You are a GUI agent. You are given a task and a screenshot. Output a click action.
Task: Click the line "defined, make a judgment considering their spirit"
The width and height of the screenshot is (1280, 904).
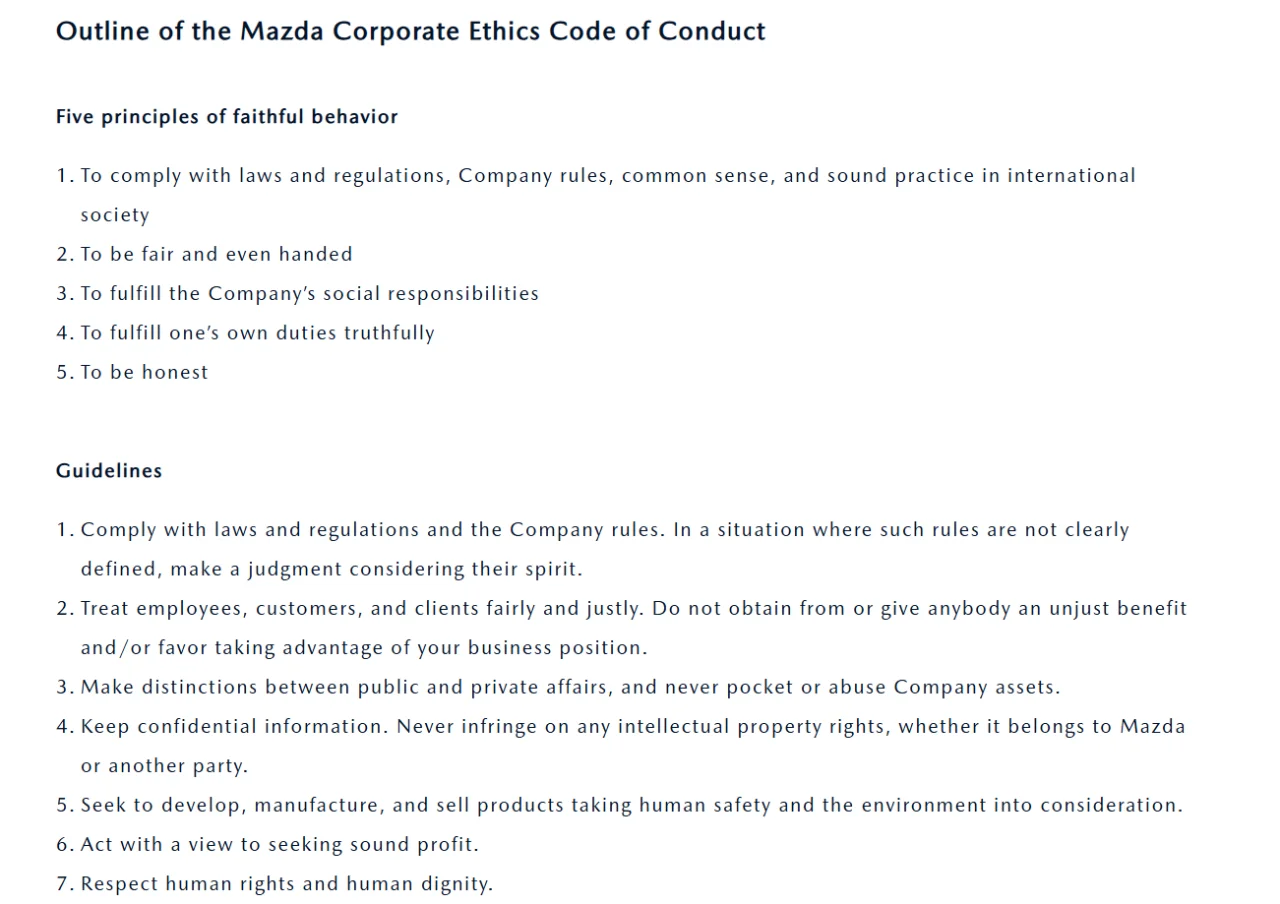tap(331, 569)
